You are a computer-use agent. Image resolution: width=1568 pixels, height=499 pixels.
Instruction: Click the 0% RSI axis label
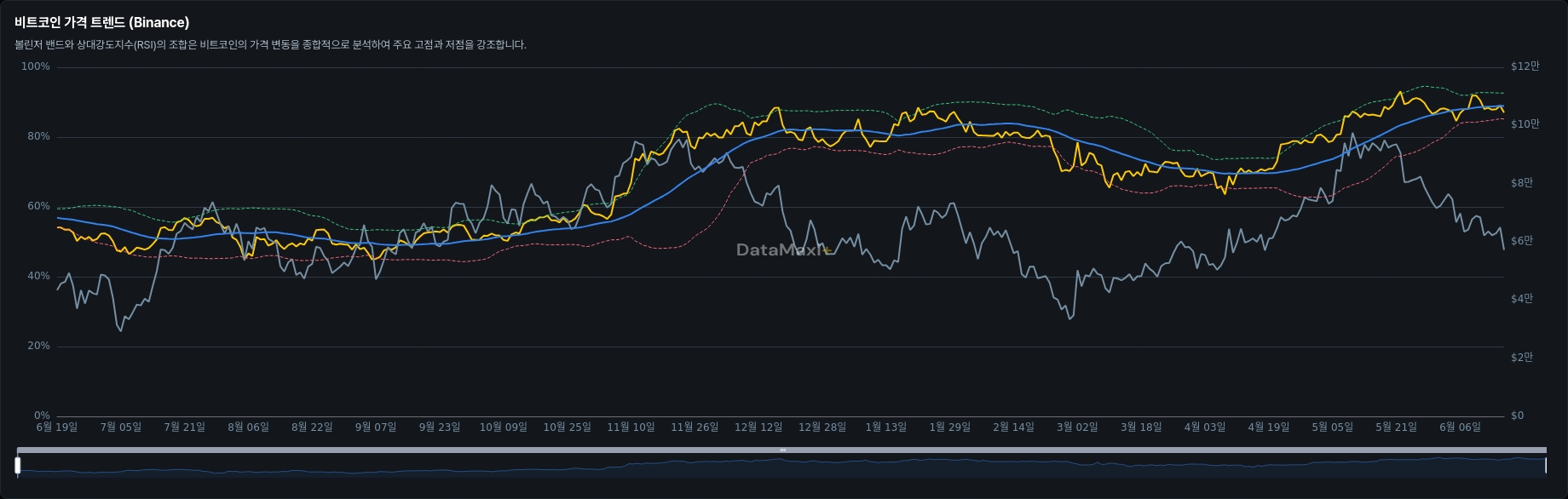(x=42, y=416)
